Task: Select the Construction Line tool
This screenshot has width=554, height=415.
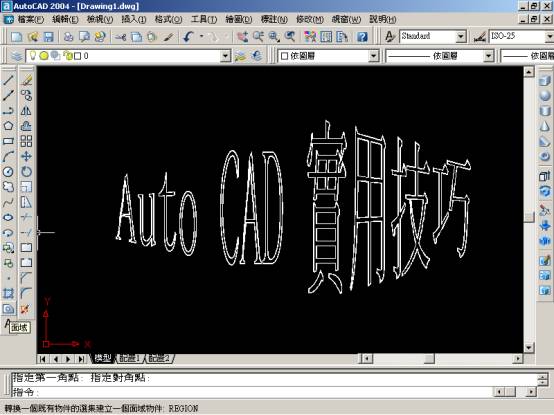Action: click(x=8, y=95)
